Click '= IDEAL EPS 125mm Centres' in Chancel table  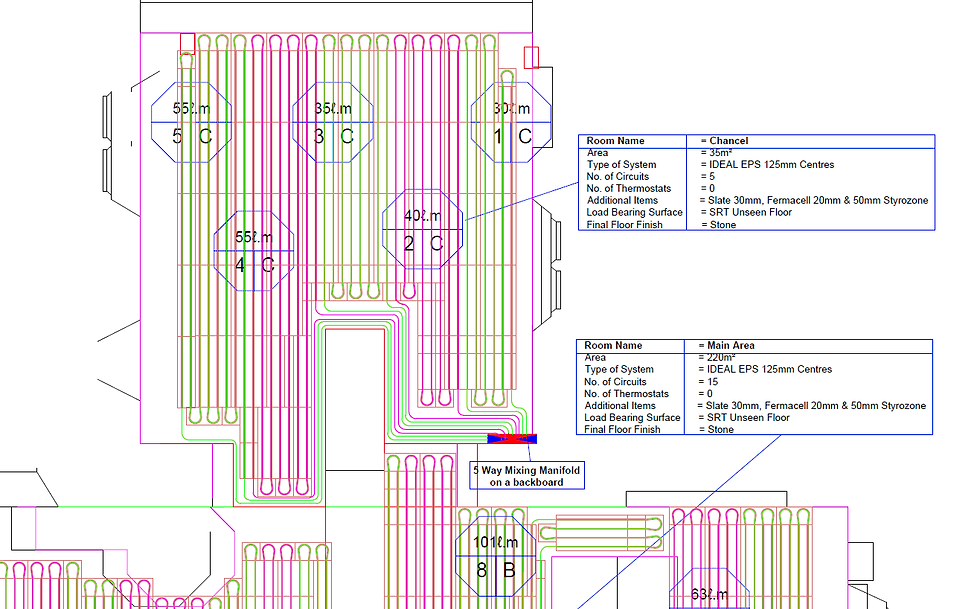[768, 164]
